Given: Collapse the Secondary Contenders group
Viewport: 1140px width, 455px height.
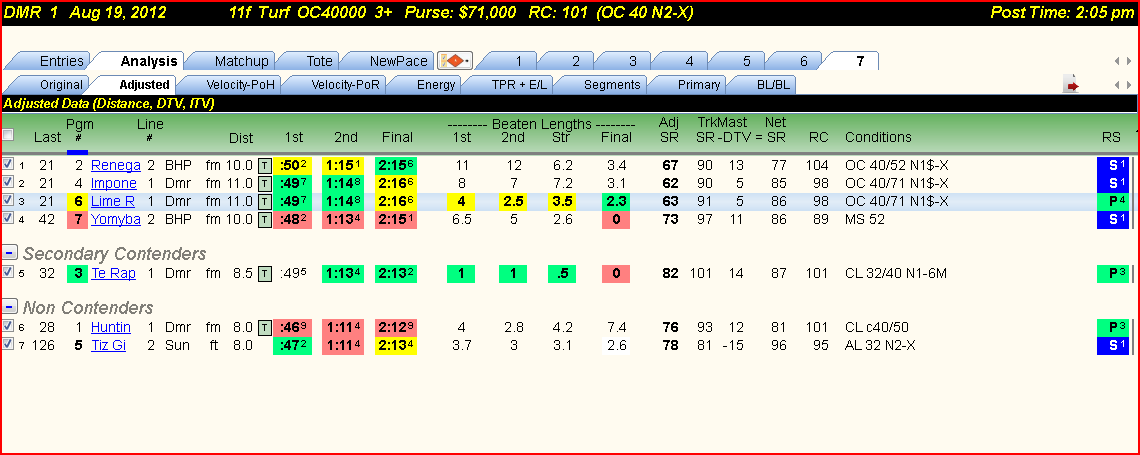Looking at the screenshot, I should pos(9,253).
